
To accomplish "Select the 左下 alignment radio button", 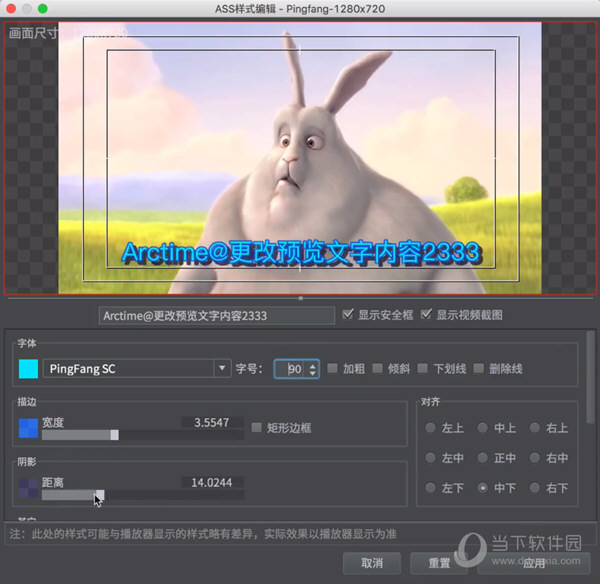I will point(430,488).
